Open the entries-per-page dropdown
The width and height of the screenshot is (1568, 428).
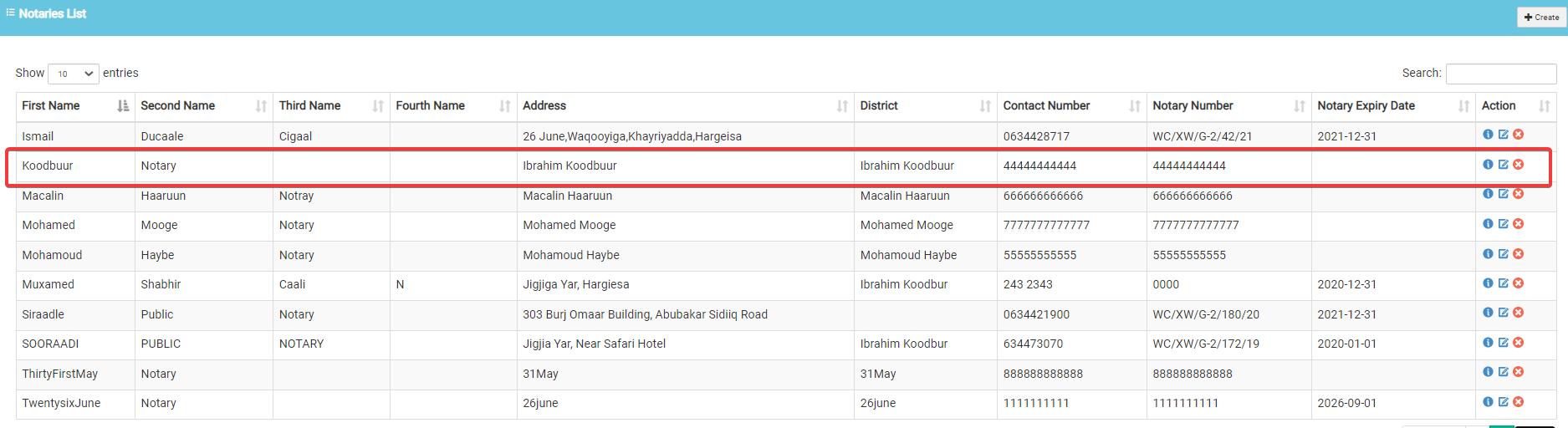coord(74,74)
